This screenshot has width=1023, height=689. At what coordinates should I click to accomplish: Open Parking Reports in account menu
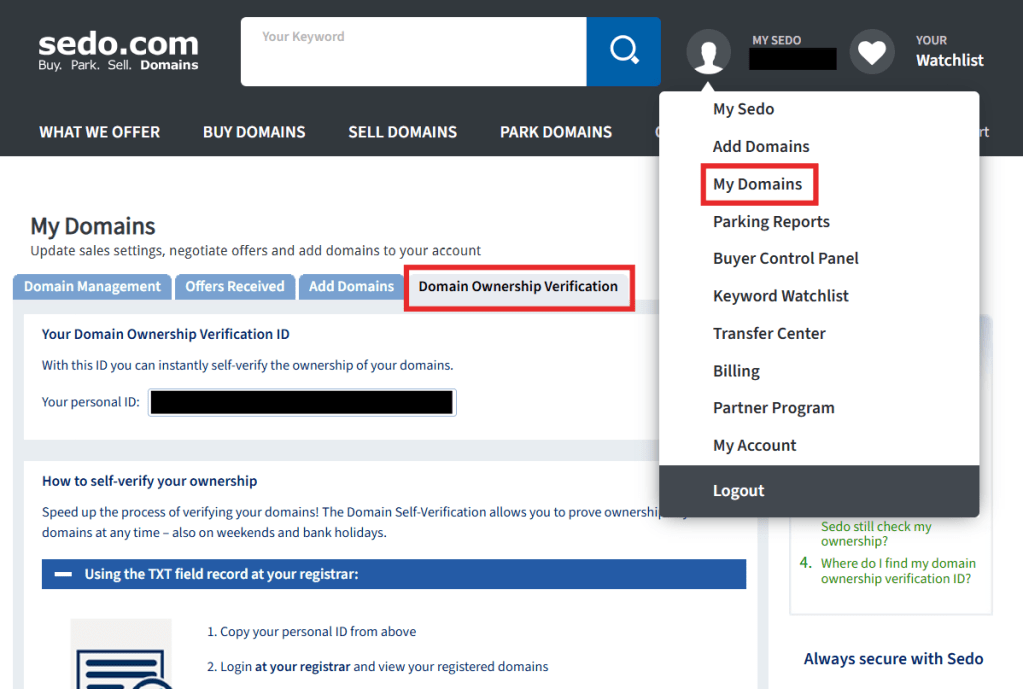click(771, 221)
